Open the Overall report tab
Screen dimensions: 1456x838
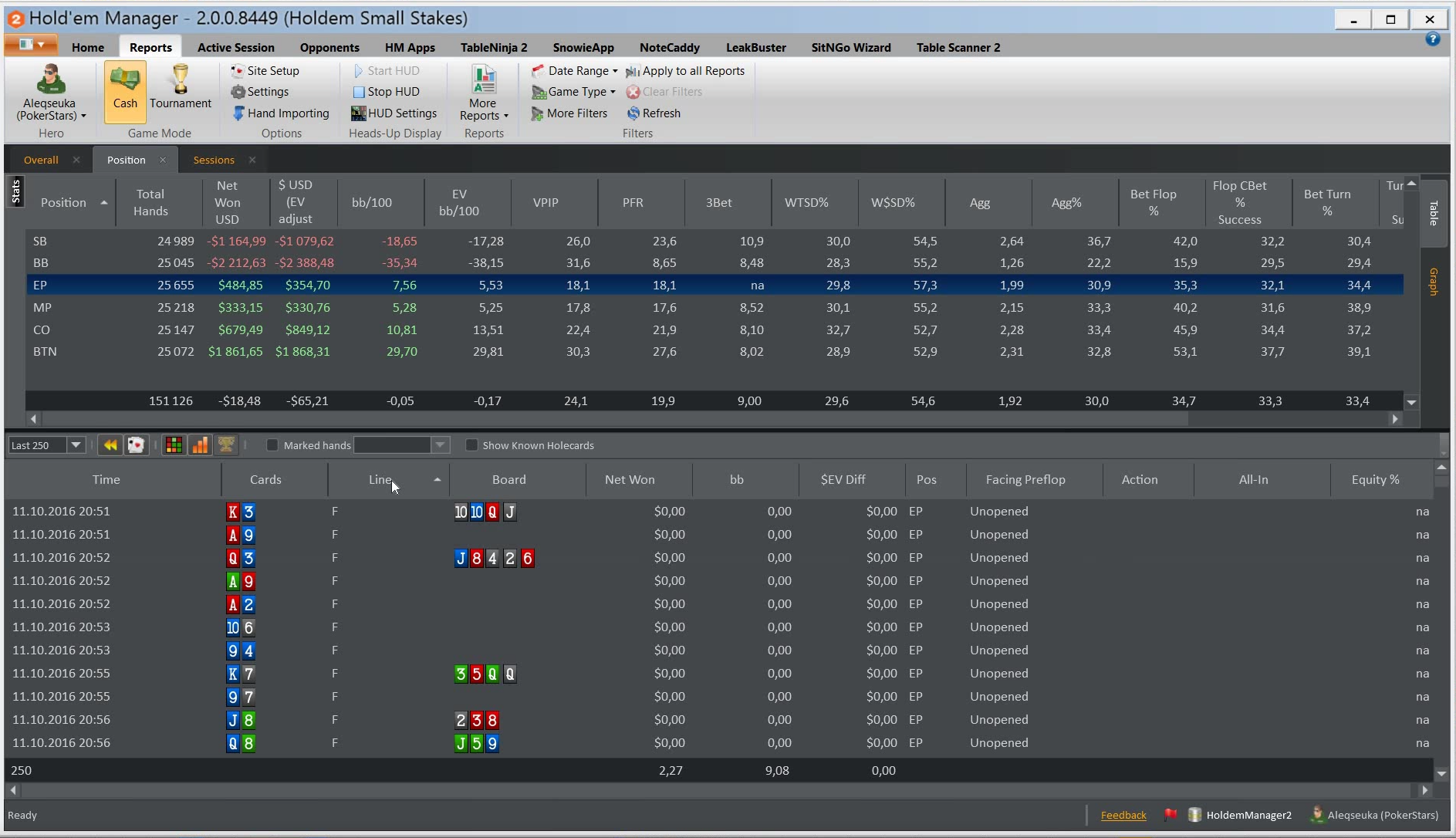[41, 161]
